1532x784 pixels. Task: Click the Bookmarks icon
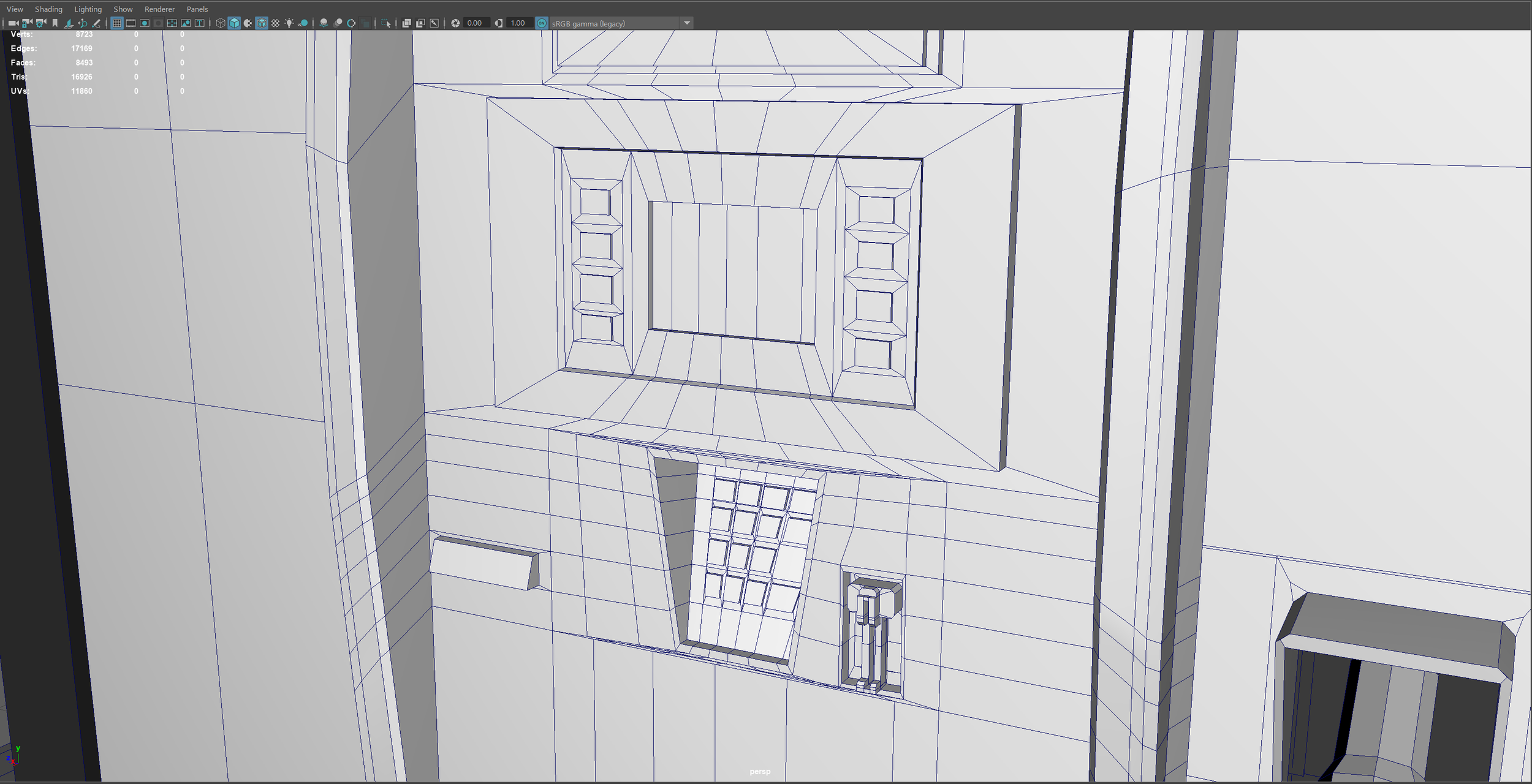click(x=55, y=23)
